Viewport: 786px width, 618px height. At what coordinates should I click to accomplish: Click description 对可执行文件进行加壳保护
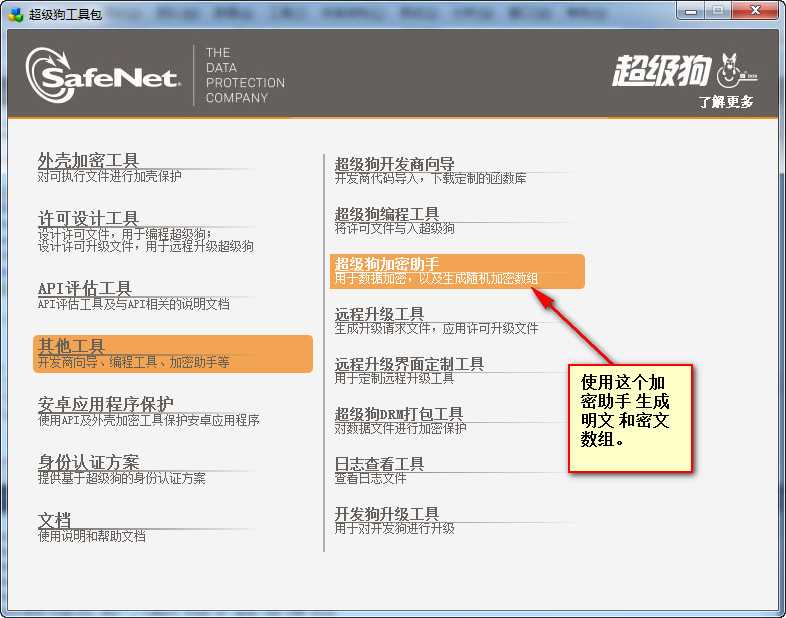coord(110,176)
